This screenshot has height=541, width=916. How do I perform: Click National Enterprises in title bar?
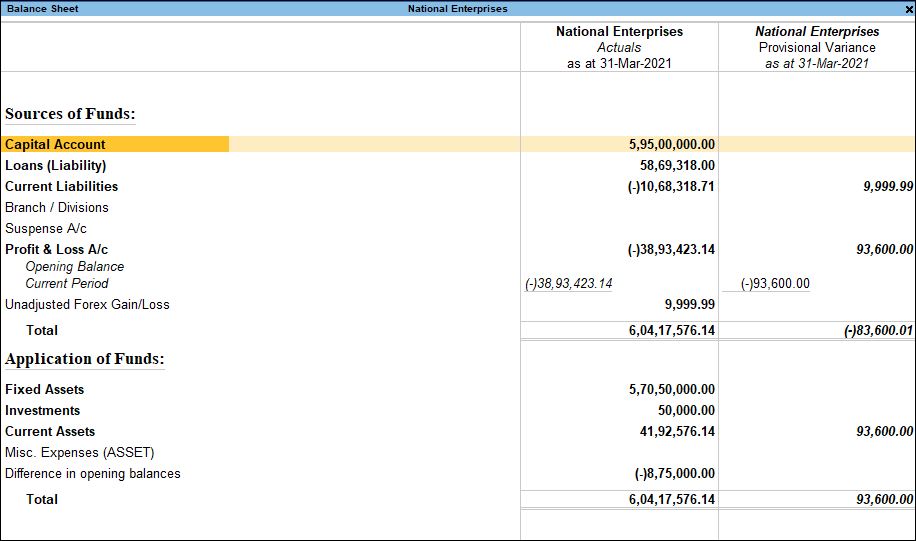point(457,9)
